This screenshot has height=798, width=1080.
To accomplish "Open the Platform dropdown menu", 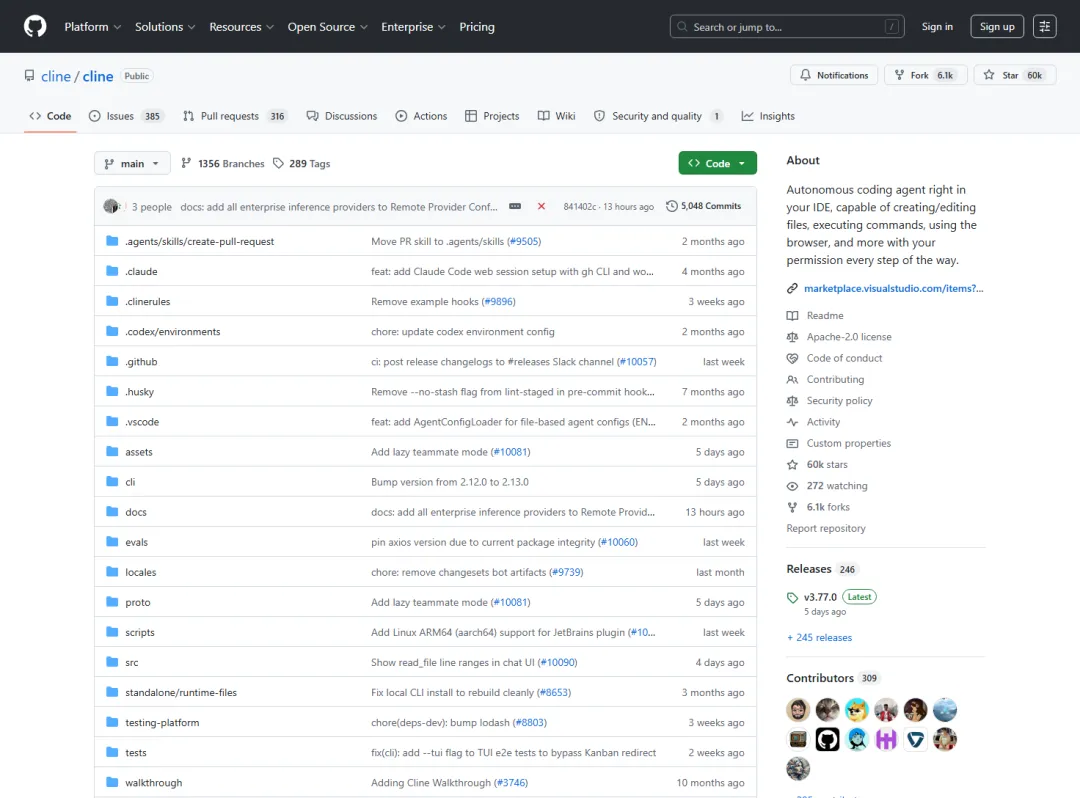I will click(x=93, y=27).
